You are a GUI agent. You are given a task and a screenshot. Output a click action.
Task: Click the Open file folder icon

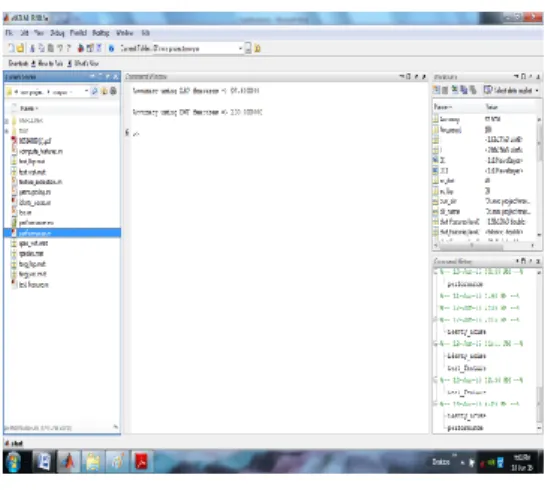21,48
